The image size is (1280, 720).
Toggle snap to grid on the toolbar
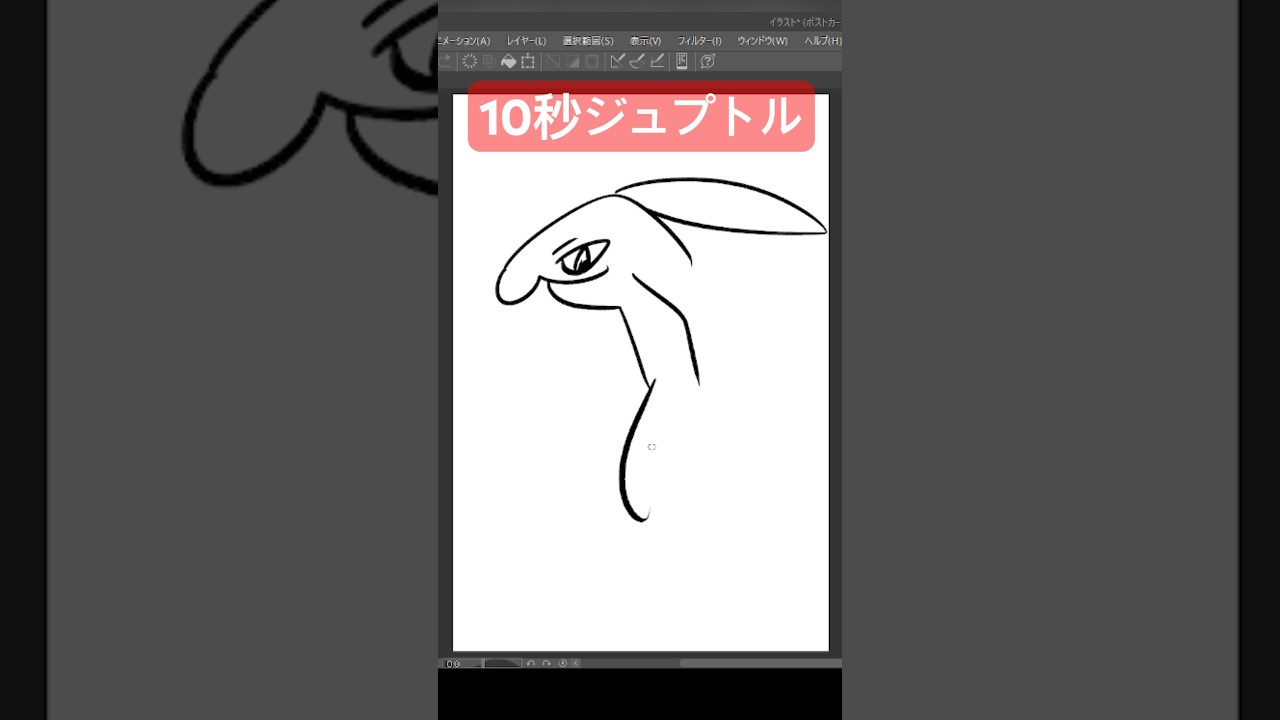658,61
